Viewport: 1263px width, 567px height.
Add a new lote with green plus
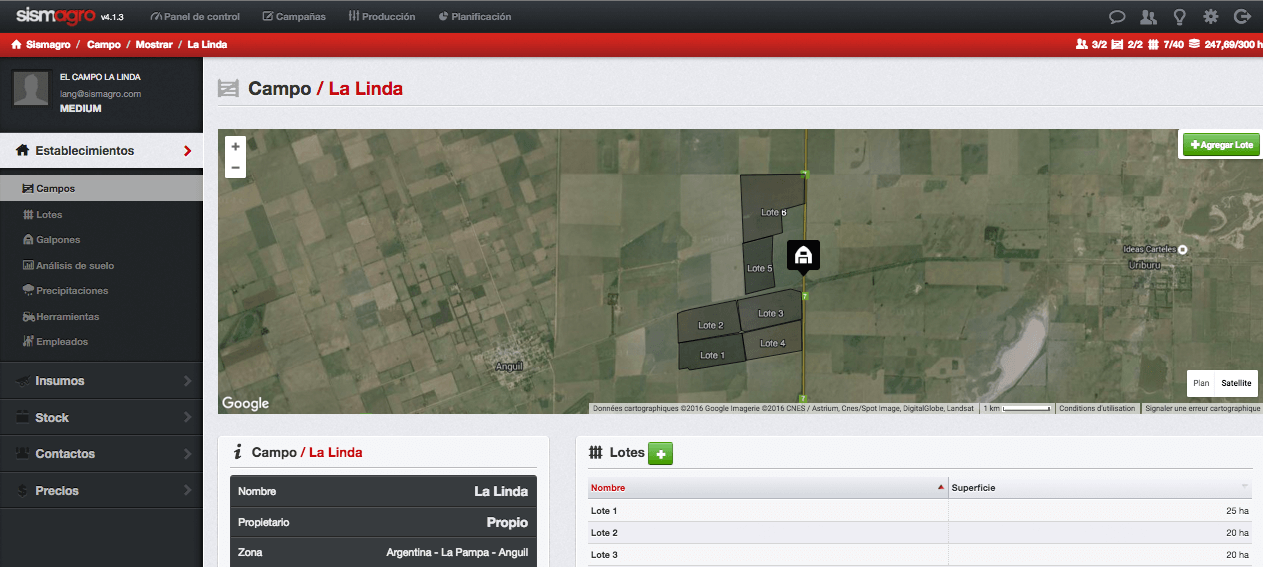[660, 453]
